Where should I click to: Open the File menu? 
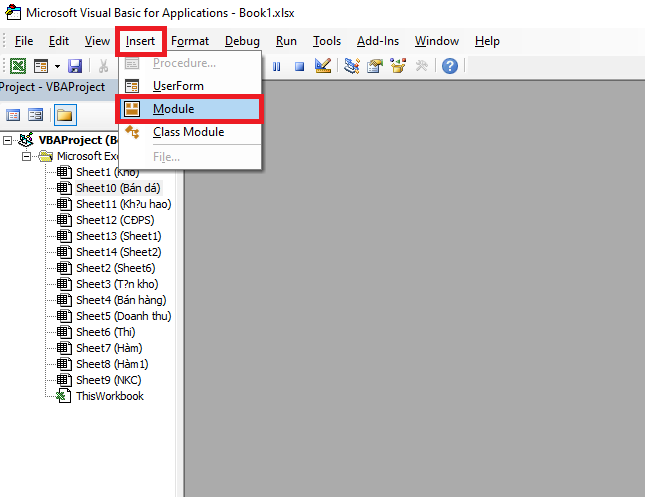click(24, 41)
